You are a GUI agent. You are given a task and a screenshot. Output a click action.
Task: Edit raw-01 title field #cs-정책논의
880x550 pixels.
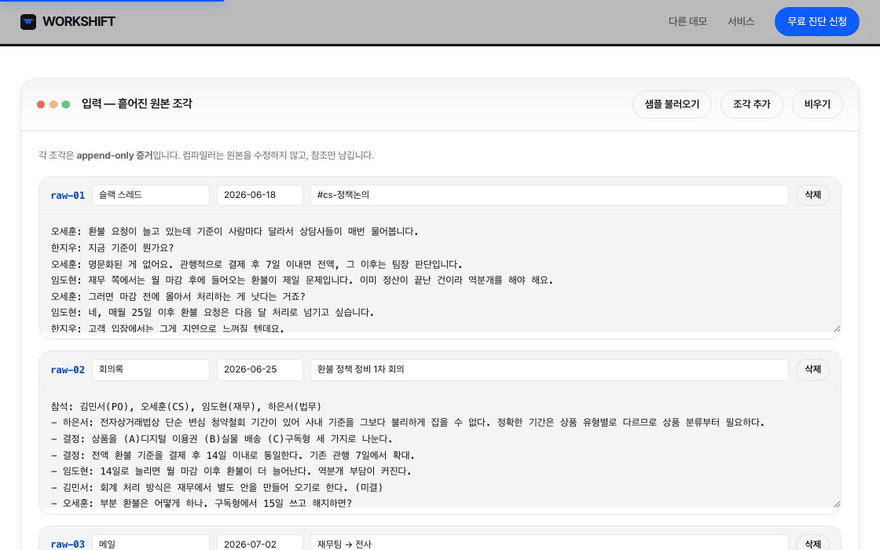pyautogui.click(x=549, y=195)
